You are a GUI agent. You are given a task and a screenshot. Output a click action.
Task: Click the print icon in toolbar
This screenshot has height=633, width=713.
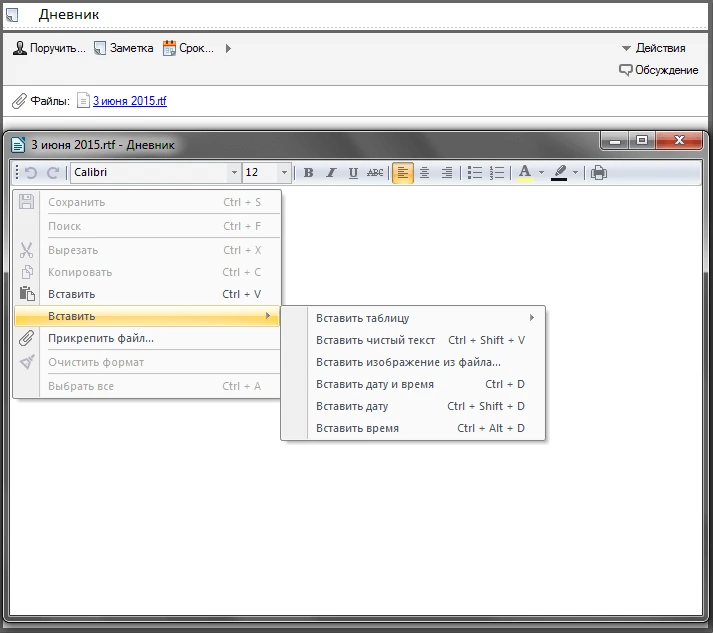598,173
